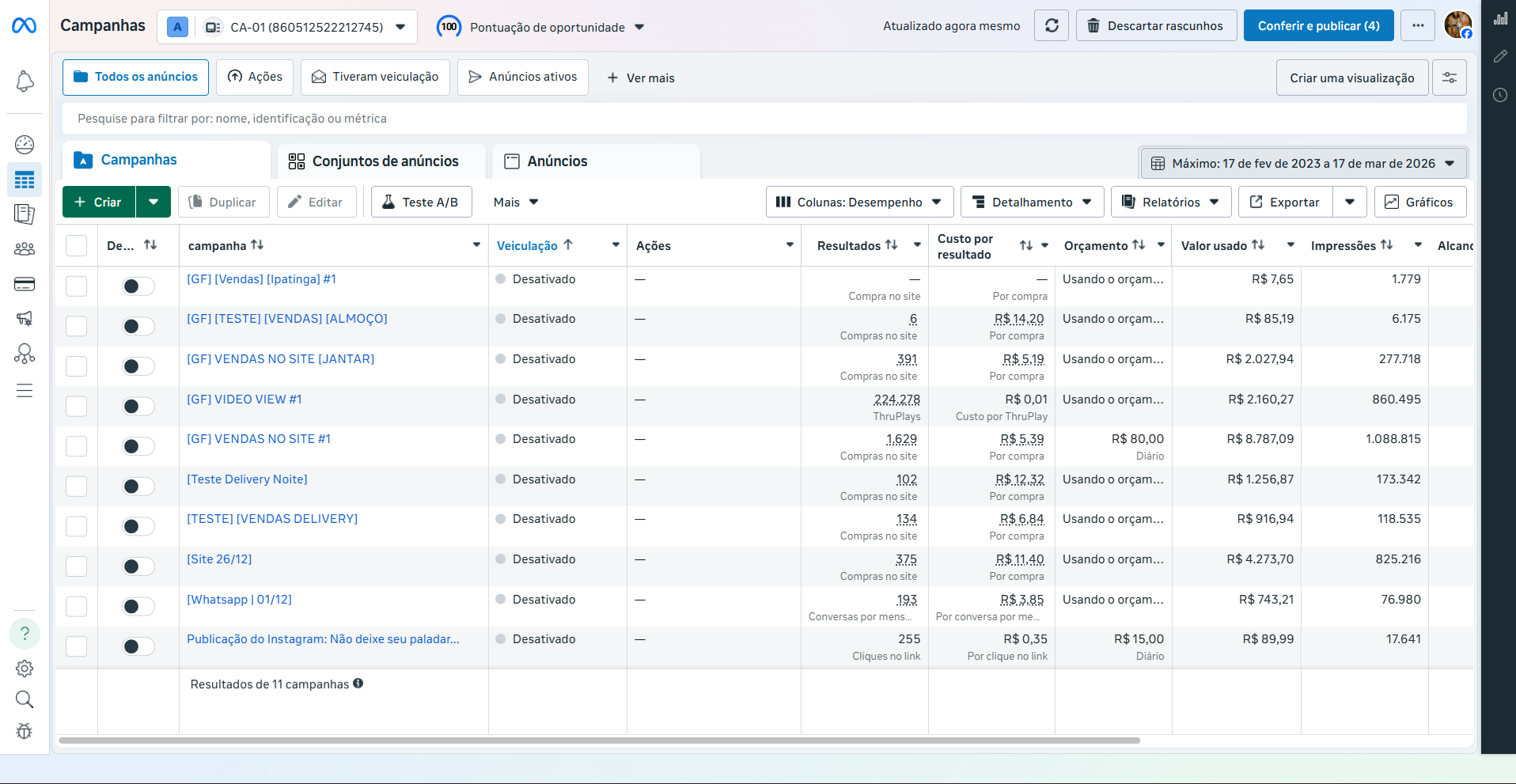Image resolution: width=1516 pixels, height=784 pixels.
Task: Open Account Overview from the left sidebar
Action: point(25,145)
